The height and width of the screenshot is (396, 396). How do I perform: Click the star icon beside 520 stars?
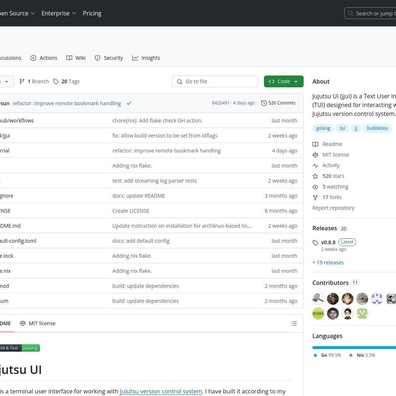(315, 176)
